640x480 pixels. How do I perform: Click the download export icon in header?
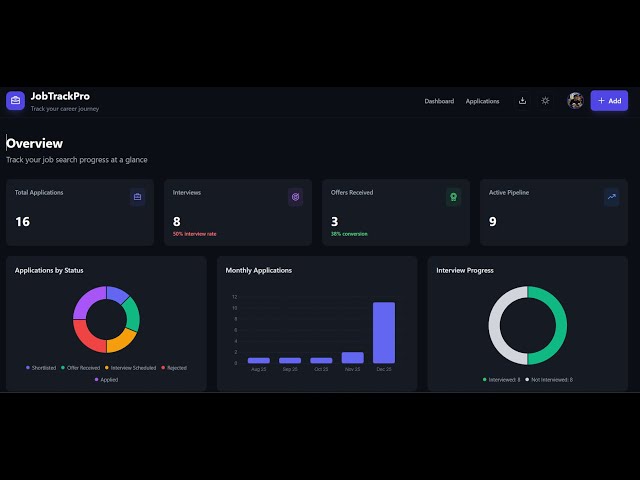point(522,101)
